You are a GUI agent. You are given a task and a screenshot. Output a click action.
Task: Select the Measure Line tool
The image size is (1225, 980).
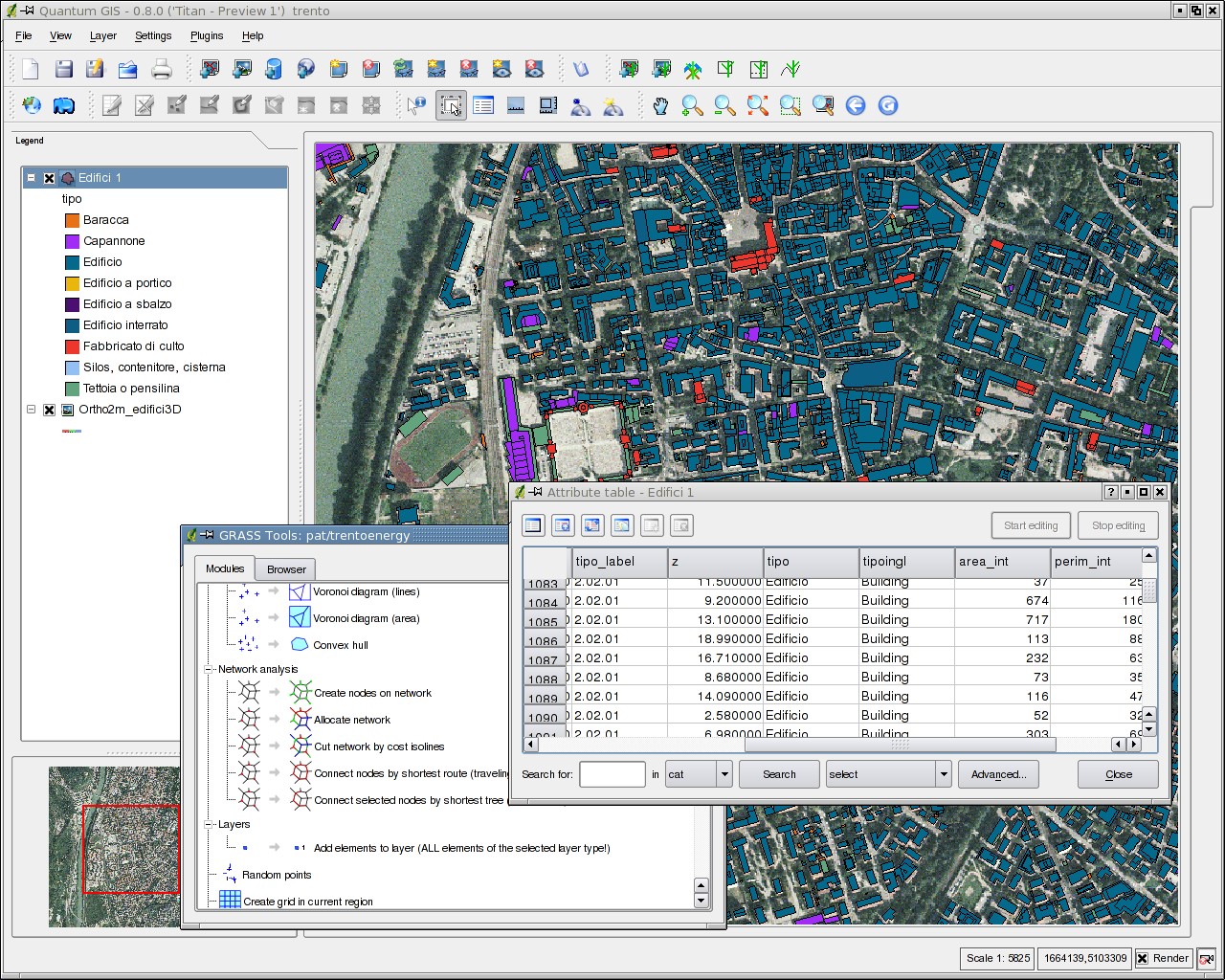(x=516, y=105)
